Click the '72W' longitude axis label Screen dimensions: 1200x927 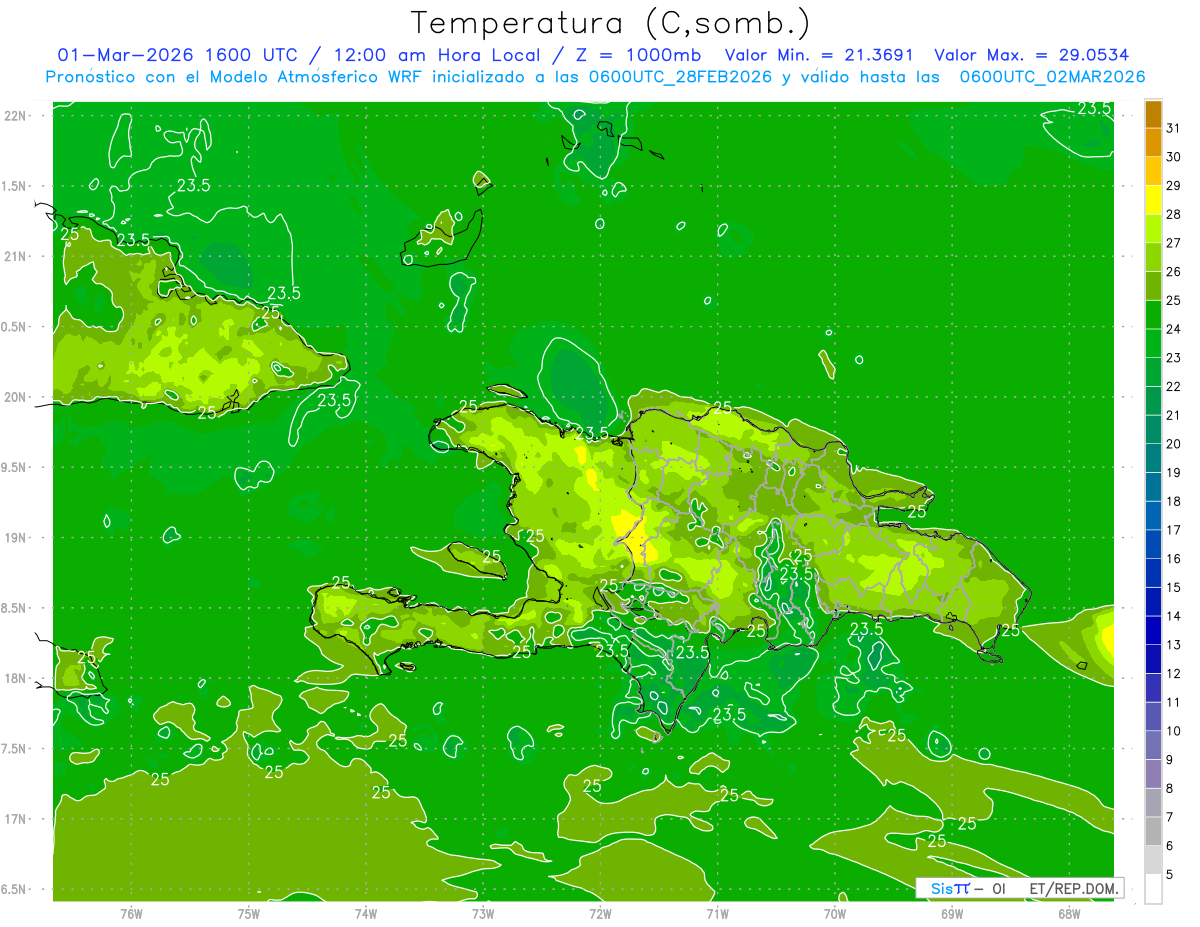point(600,914)
